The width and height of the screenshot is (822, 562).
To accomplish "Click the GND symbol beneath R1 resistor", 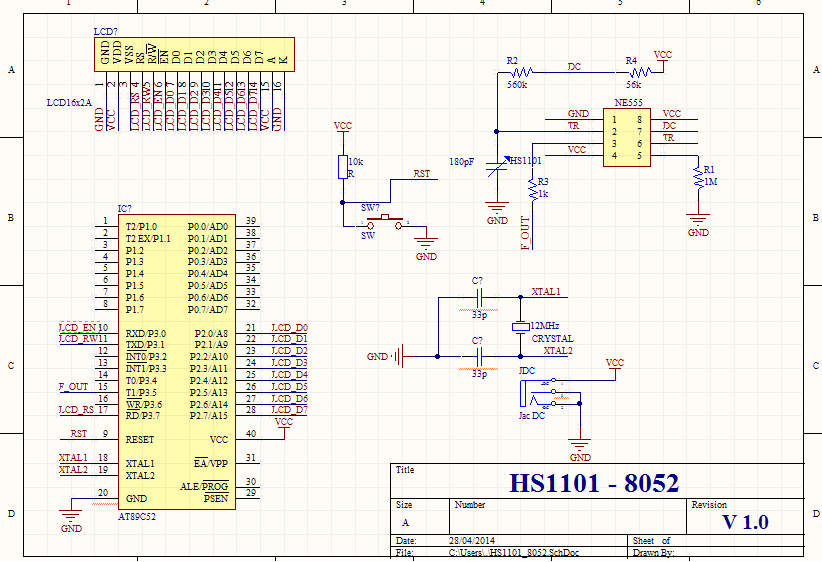I will pyautogui.click(x=698, y=219).
